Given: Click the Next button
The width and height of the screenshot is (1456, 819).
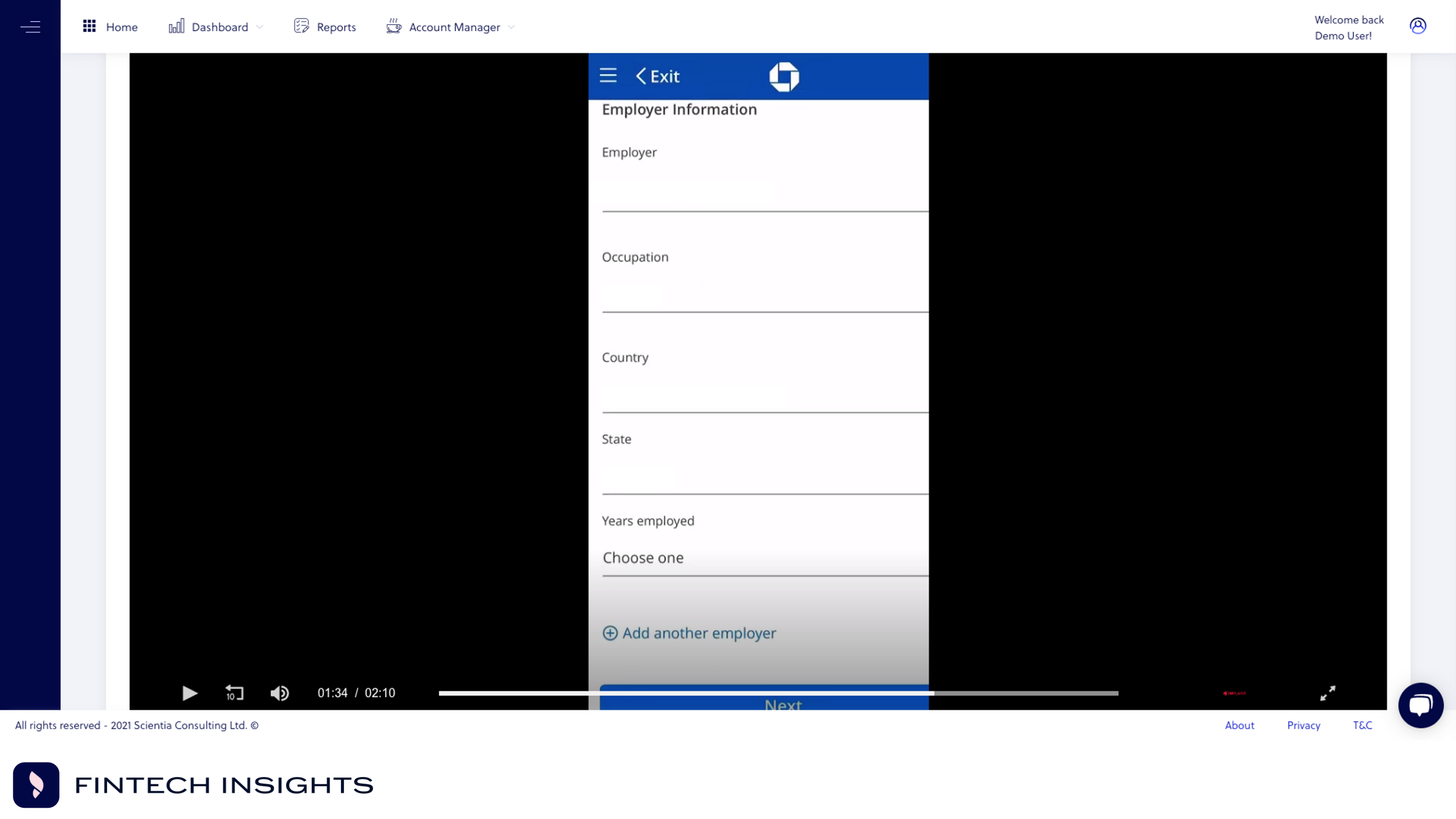Looking at the screenshot, I should pos(783,703).
